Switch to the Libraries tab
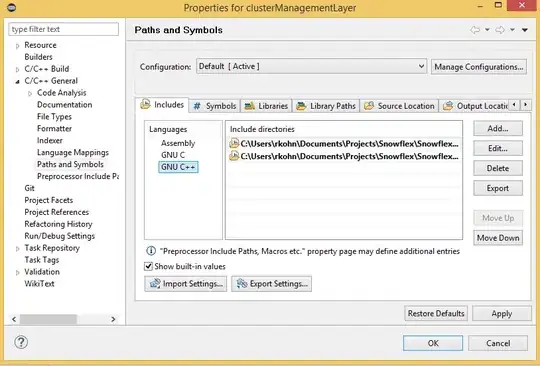The image size is (540, 366). tap(266, 106)
